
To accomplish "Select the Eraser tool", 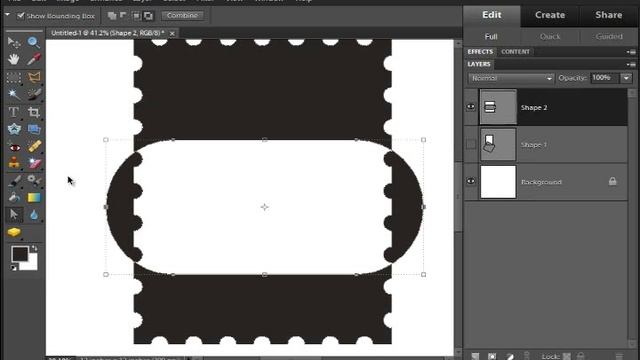I will (34, 163).
